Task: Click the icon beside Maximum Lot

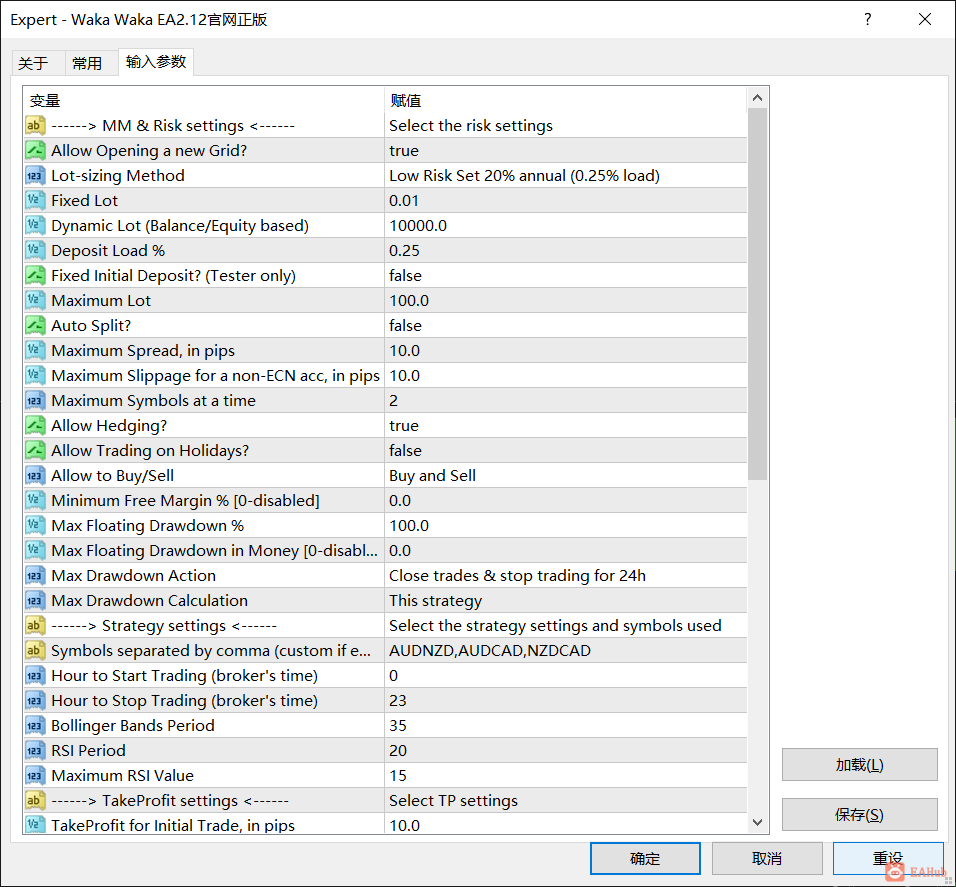Action: 35,301
